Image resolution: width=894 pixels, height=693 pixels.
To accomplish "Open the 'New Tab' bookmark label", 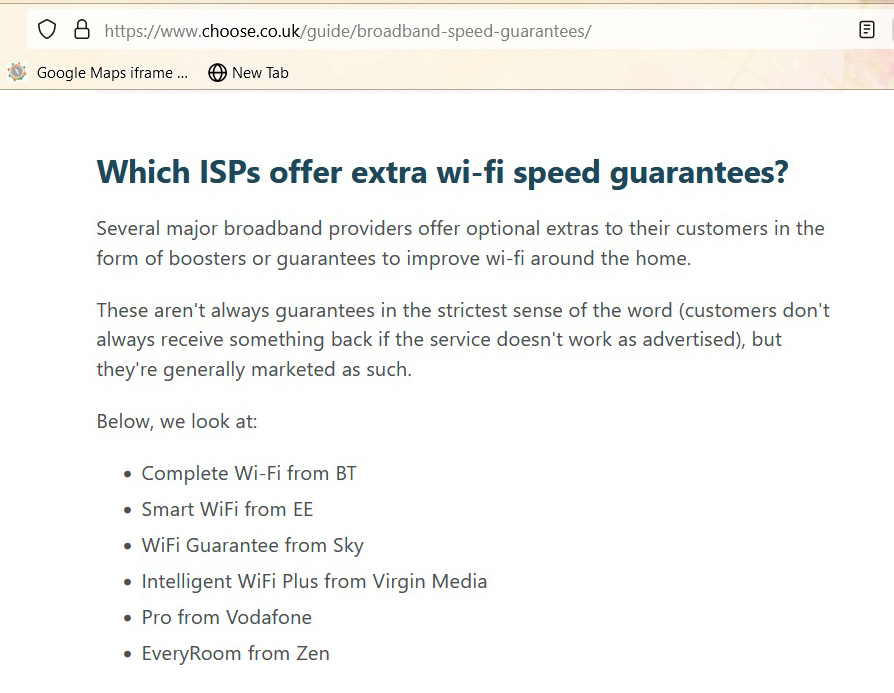I will coord(260,72).
